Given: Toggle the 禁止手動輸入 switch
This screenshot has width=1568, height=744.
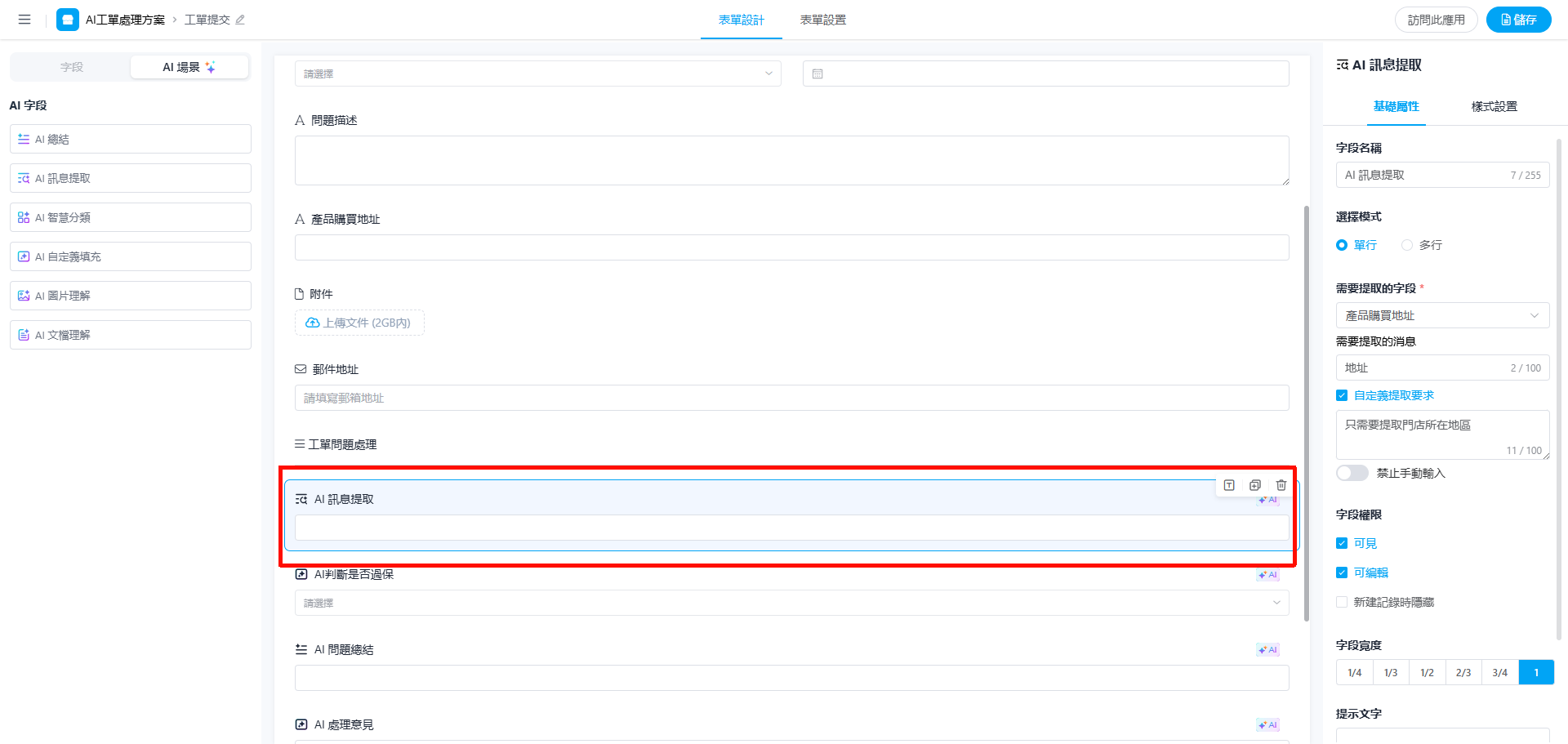Looking at the screenshot, I should point(1352,473).
